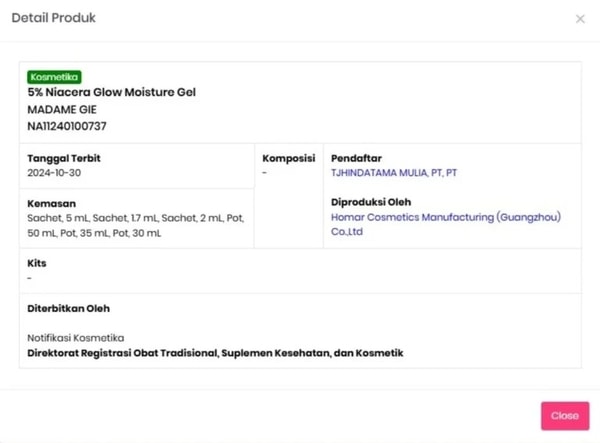
Task: Select the notification number NA11240100737
Action: click(67, 127)
